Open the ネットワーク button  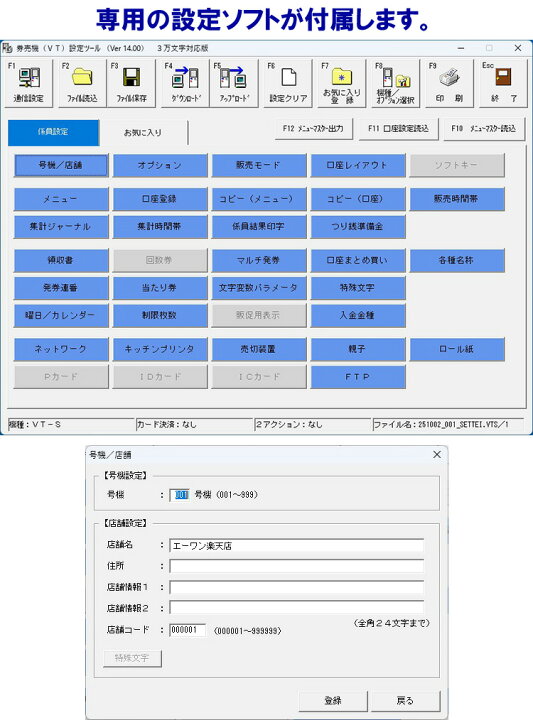point(61,349)
